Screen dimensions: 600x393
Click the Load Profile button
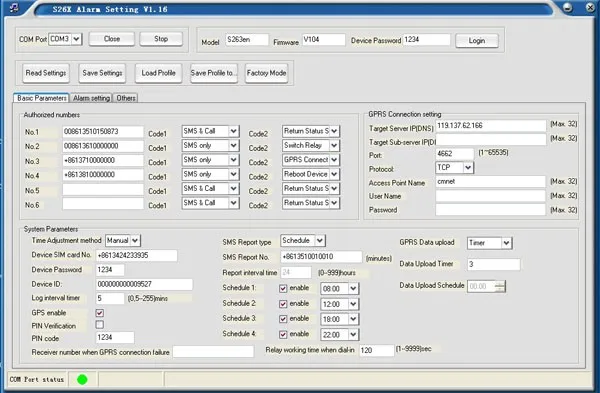[x=158, y=73]
